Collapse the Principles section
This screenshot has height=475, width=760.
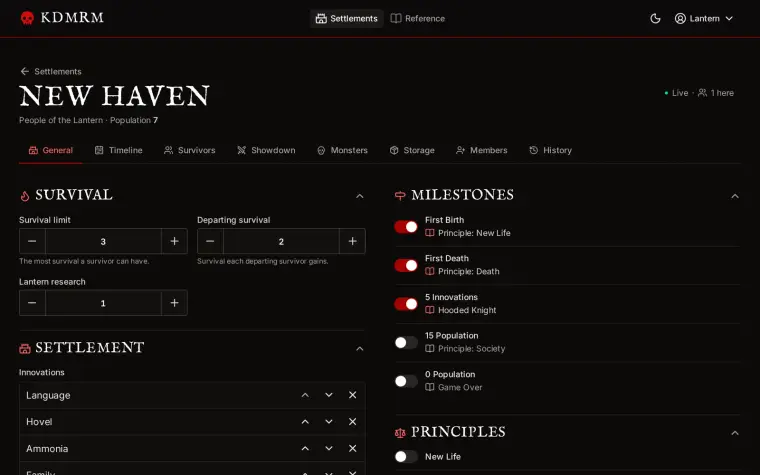coord(735,433)
